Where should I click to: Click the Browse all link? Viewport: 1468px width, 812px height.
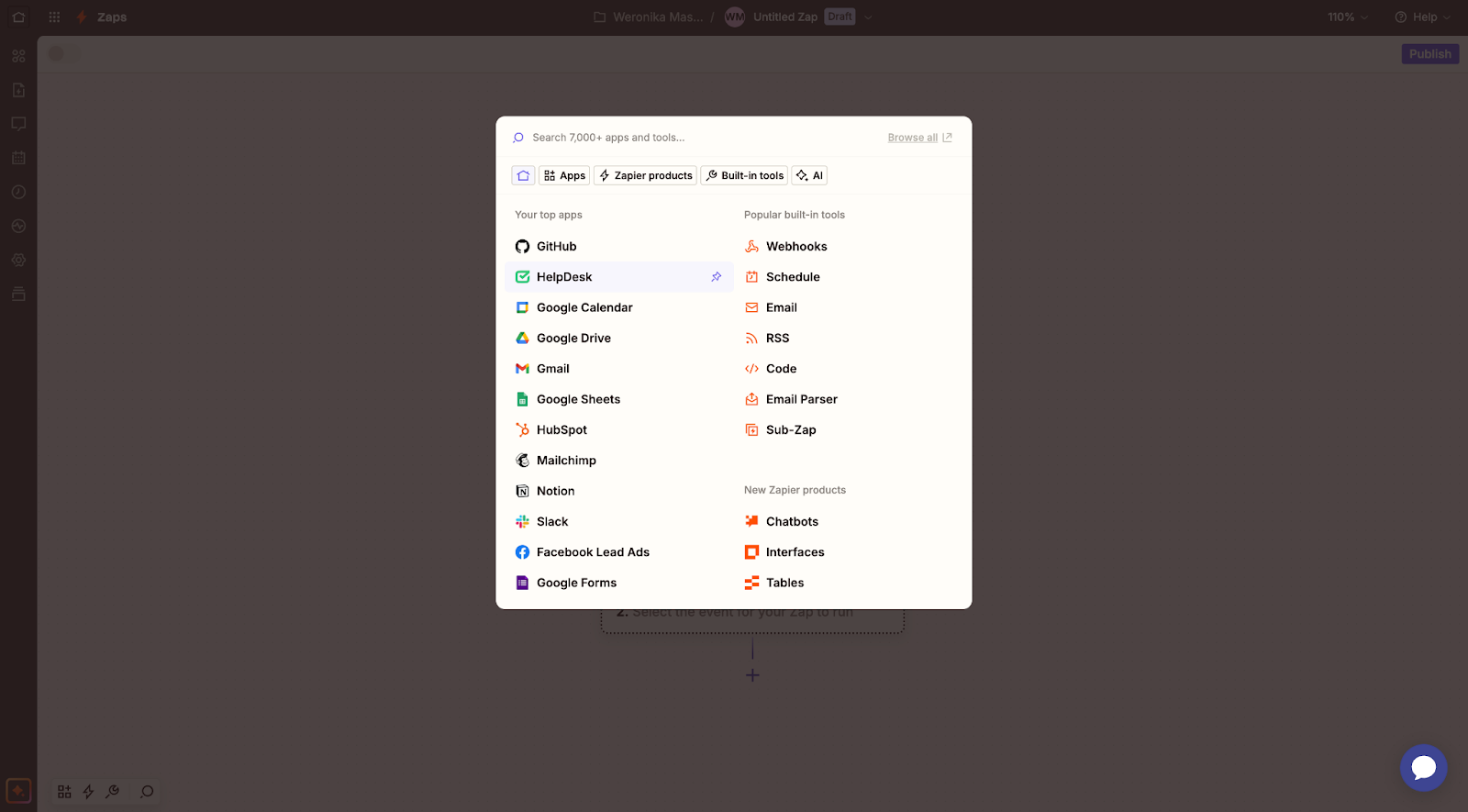[919, 138]
